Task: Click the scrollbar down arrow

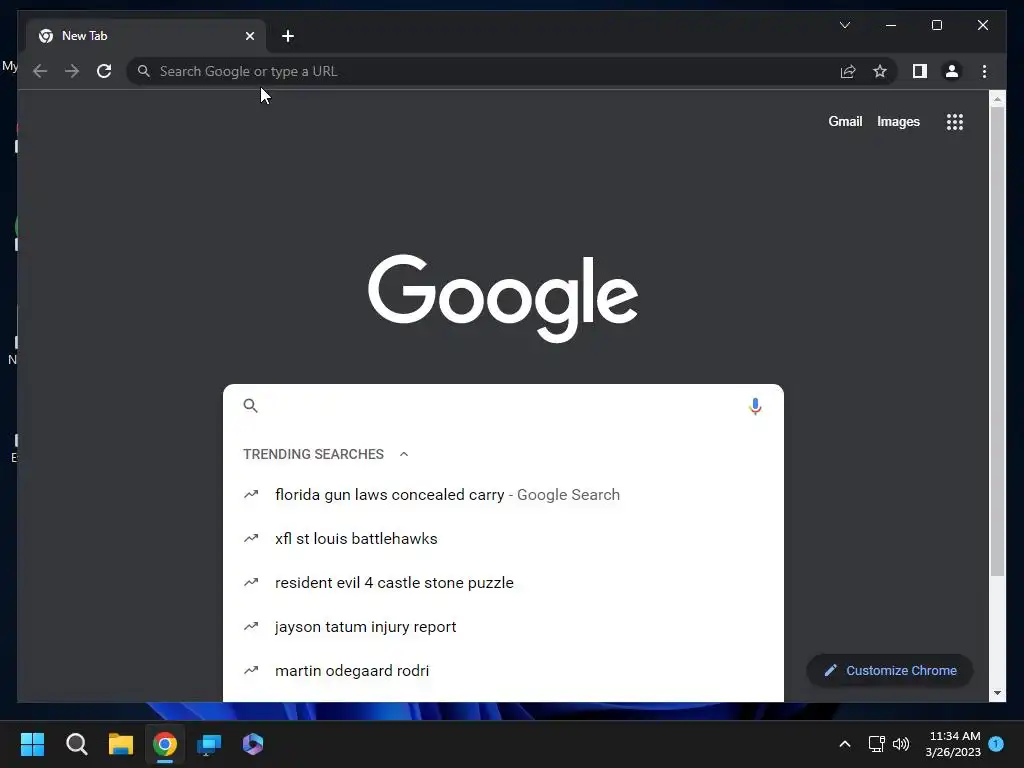Action: tap(997, 693)
